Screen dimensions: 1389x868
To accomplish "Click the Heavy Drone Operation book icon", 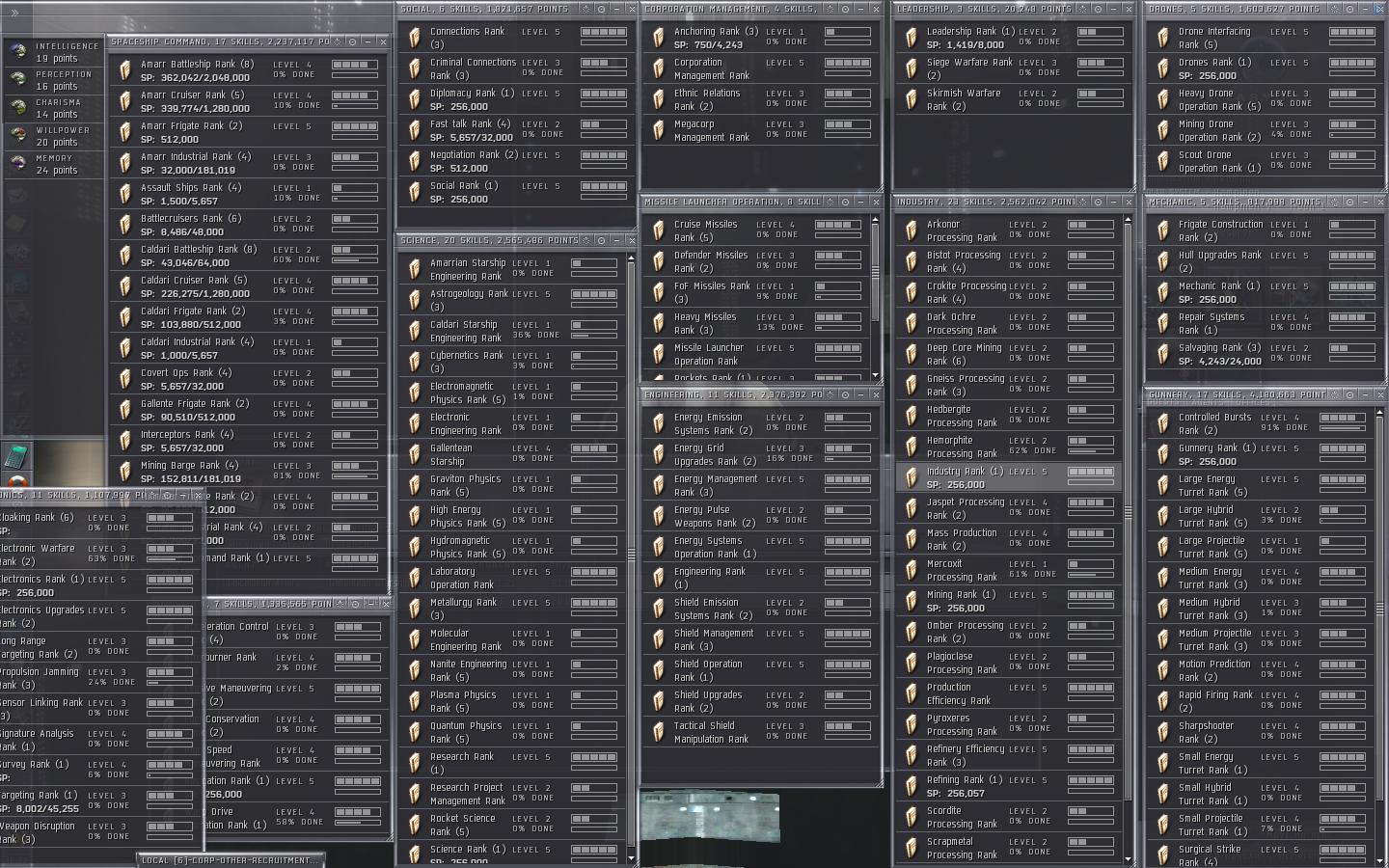I will coord(1162,99).
